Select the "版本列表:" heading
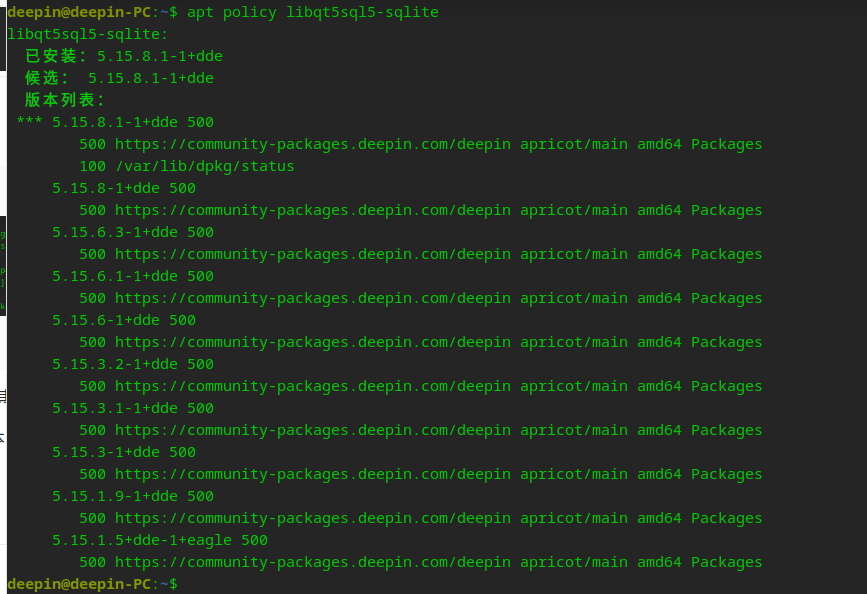Screen dimensions: 867x594 [x=65, y=100]
